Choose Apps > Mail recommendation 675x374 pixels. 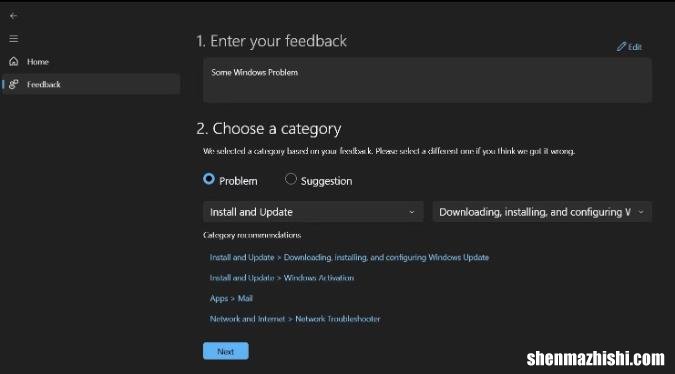[x=231, y=298]
